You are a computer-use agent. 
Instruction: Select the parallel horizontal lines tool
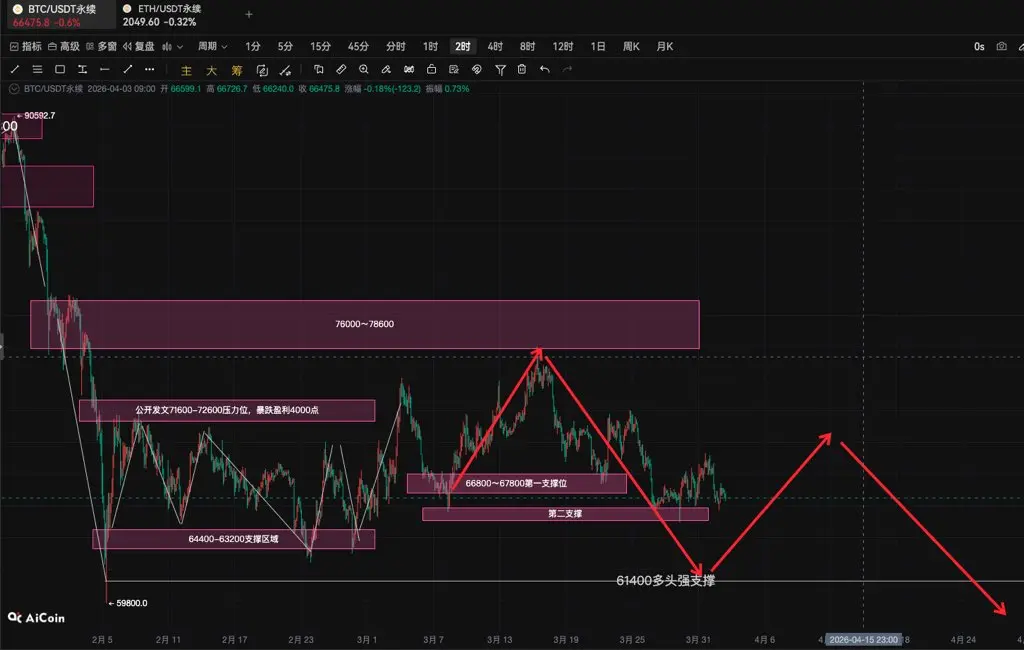pos(37,69)
